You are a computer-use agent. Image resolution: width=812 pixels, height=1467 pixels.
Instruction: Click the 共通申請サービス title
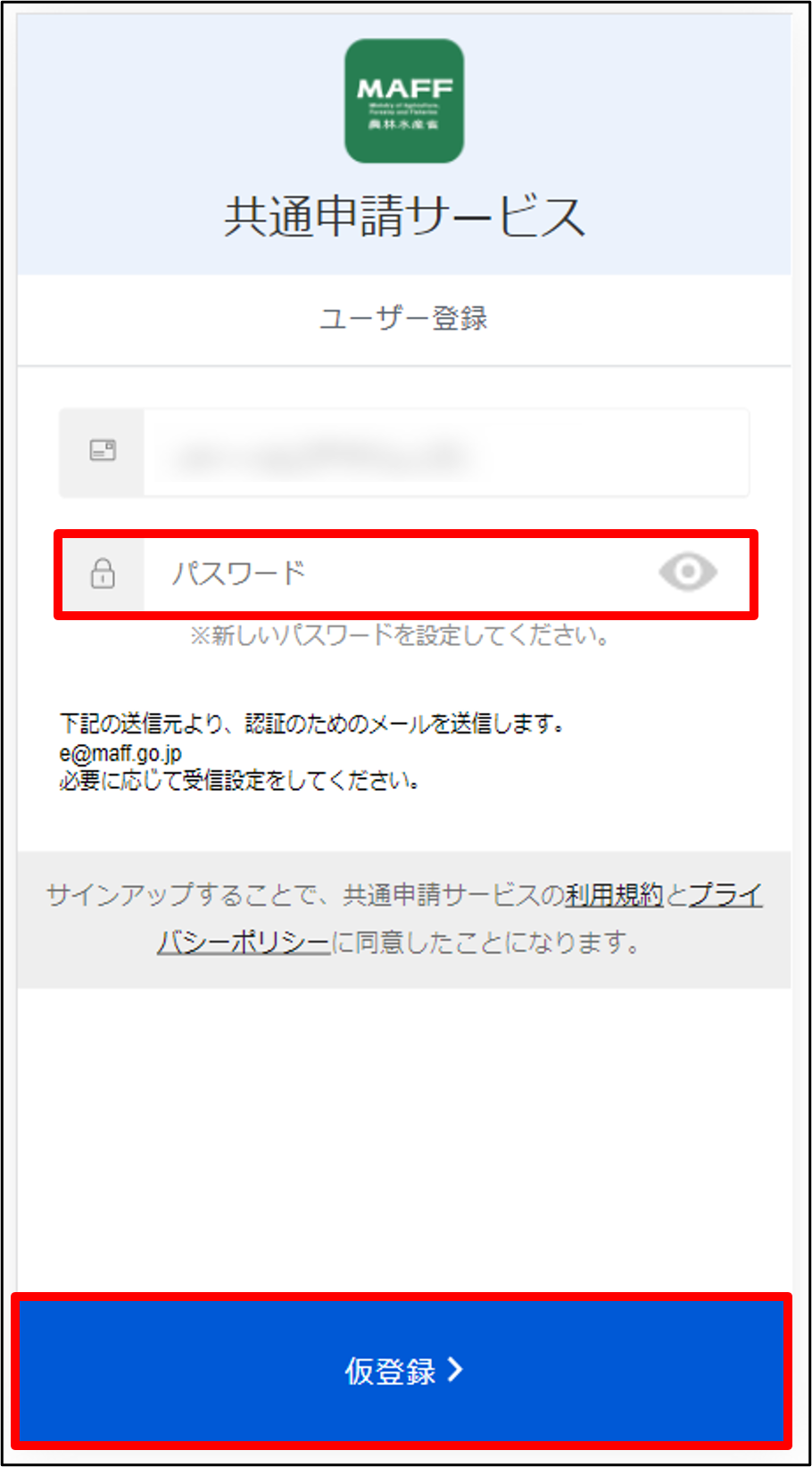coord(404,217)
